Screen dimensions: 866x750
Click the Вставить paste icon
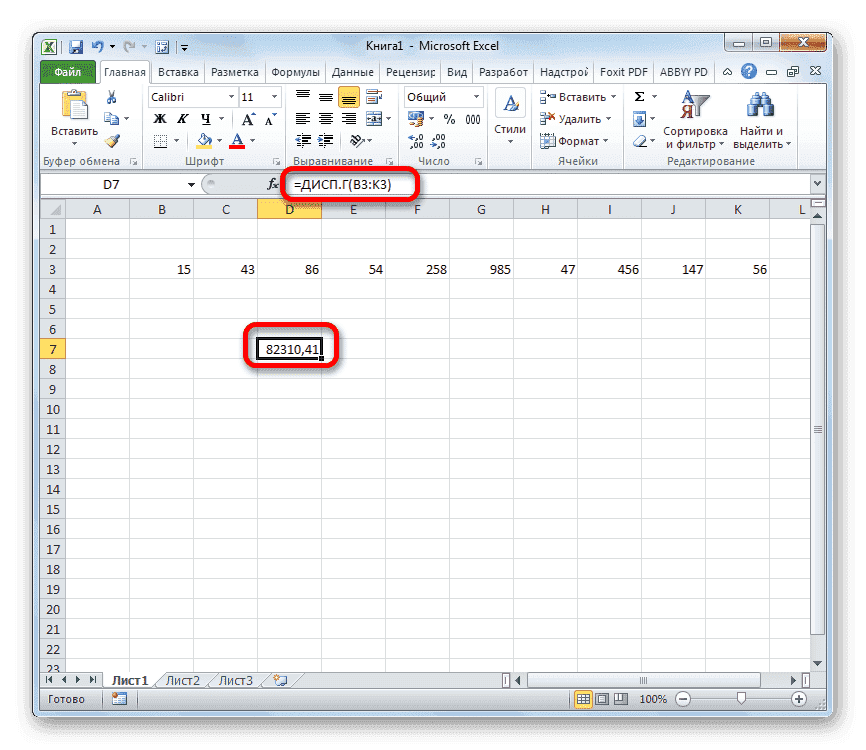tap(73, 105)
